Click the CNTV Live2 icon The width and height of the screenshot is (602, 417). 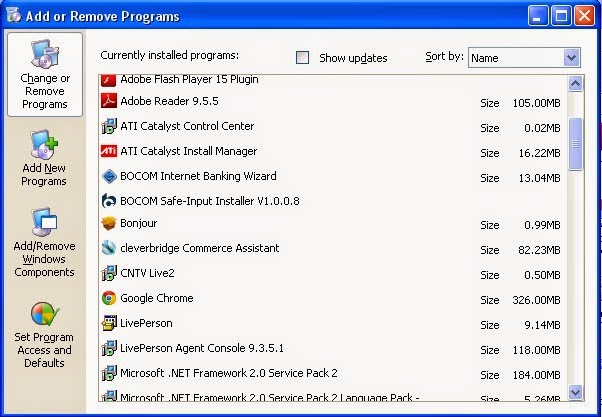pyautogui.click(x=109, y=273)
